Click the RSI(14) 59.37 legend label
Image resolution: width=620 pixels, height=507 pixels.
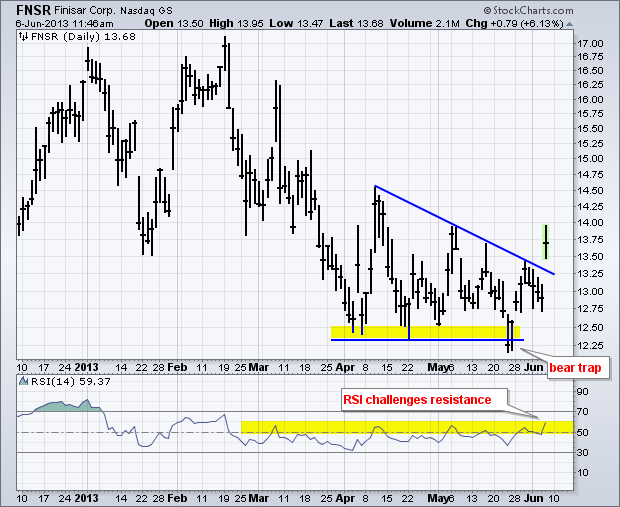click(71, 382)
